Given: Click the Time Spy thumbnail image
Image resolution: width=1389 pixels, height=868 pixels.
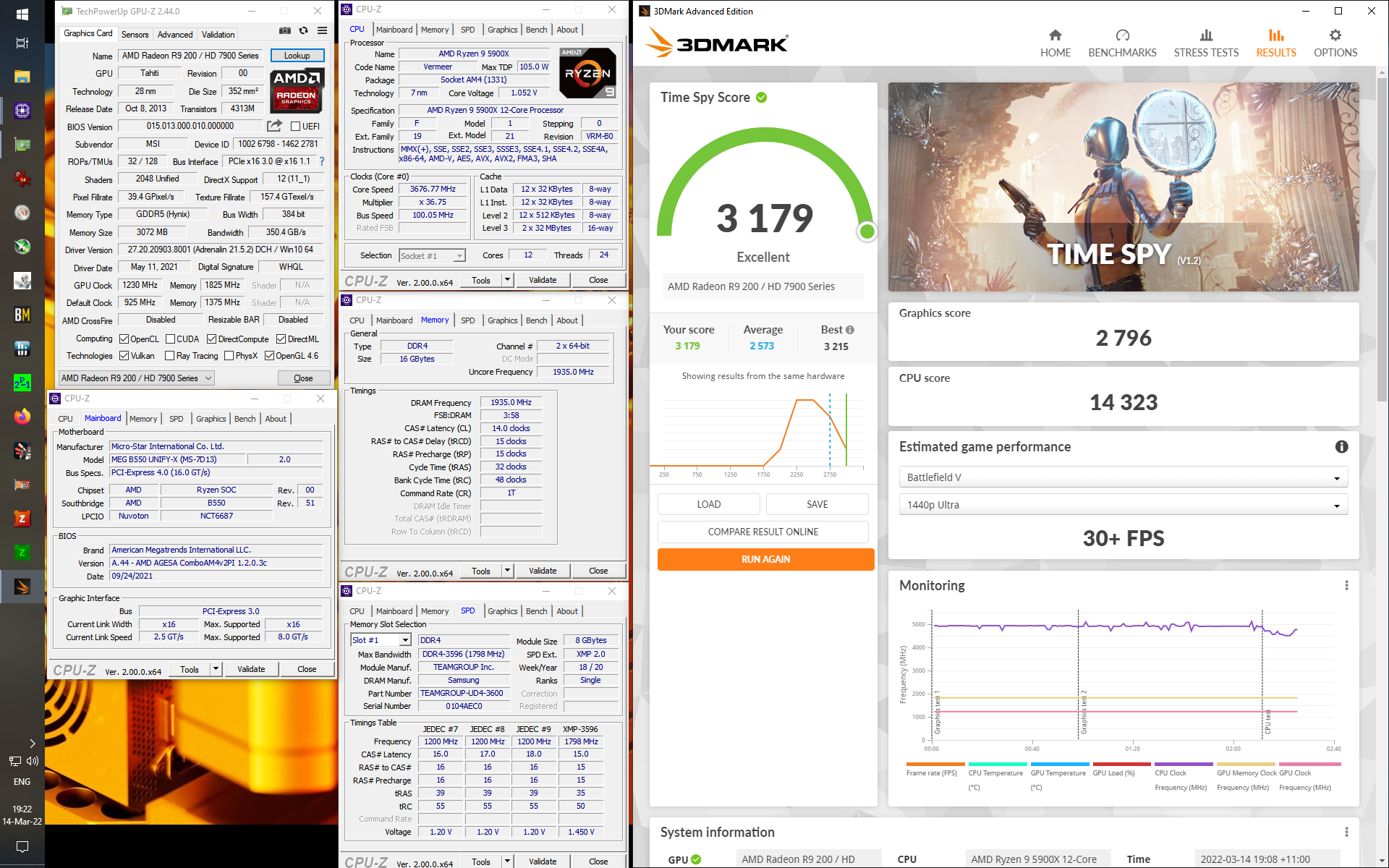Looking at the screenshot, I should coord(1123,187).
